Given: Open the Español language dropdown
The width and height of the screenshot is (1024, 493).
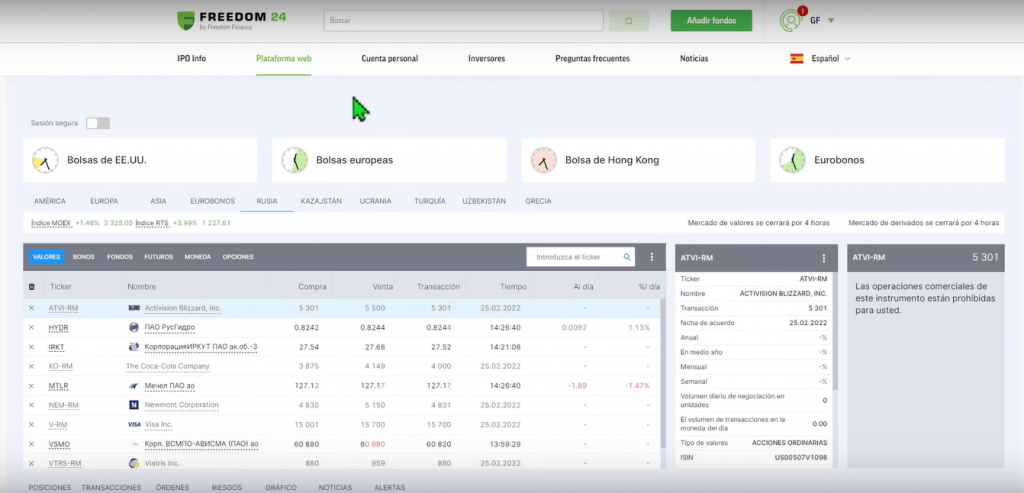Looking at the screenshot, I should pyautogui.click(x=831, y=58).
